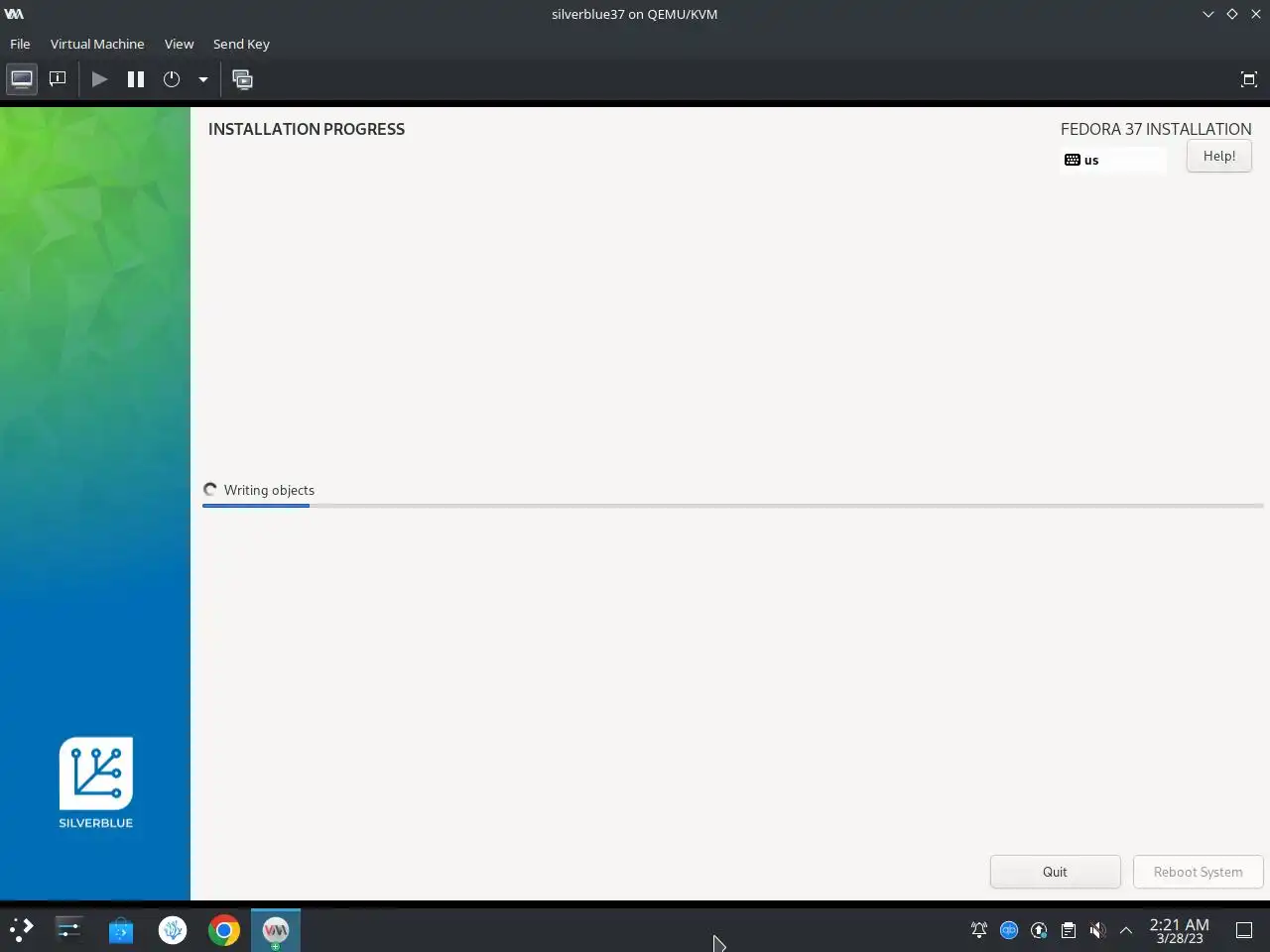This screenshot has width=1270, height=952.
Task: Click the blue keyboard tray icon
Action: pos(1009,930)
